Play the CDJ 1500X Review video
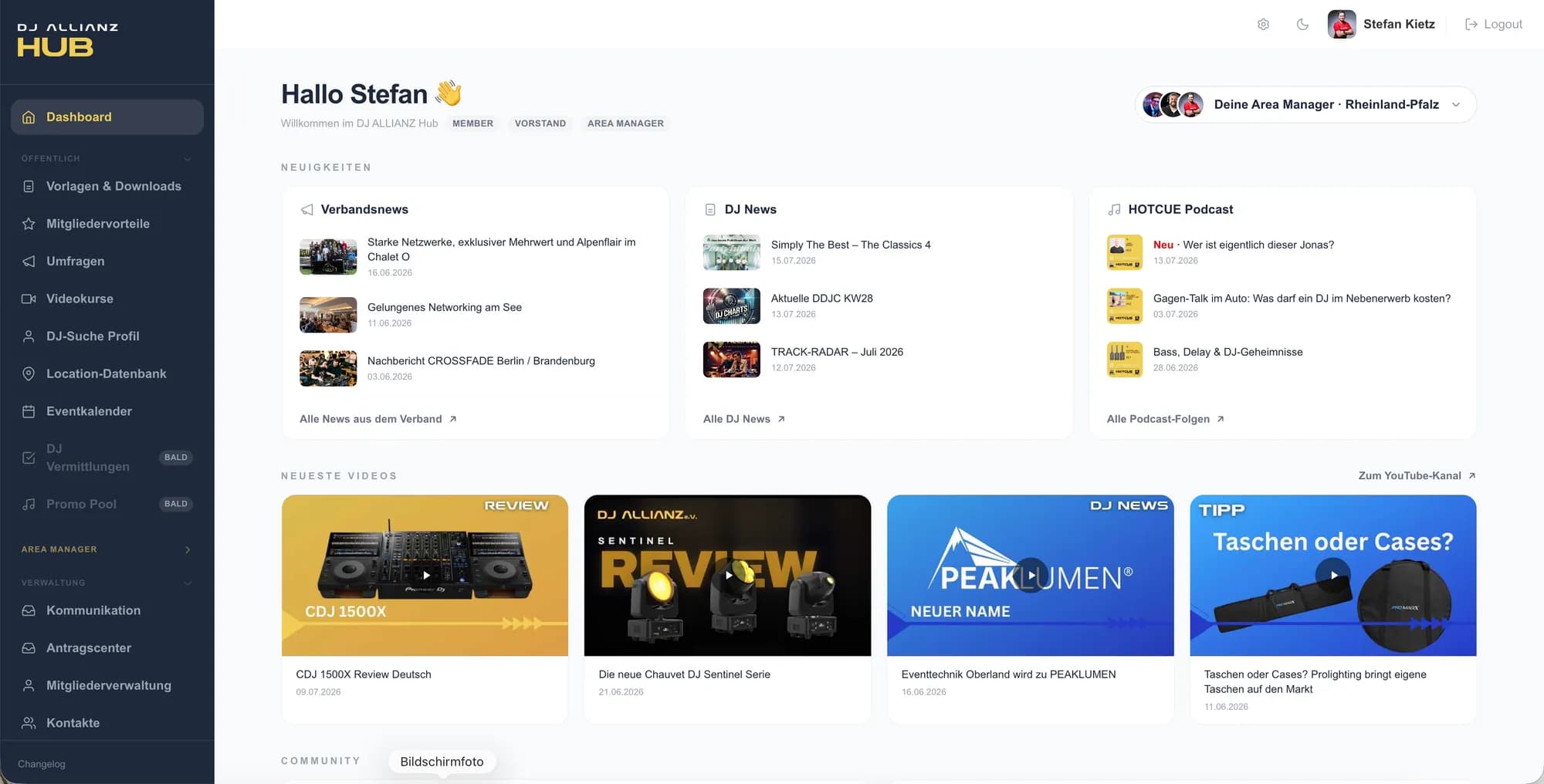This screenshot has height=784, width=1544. point(425,575)
